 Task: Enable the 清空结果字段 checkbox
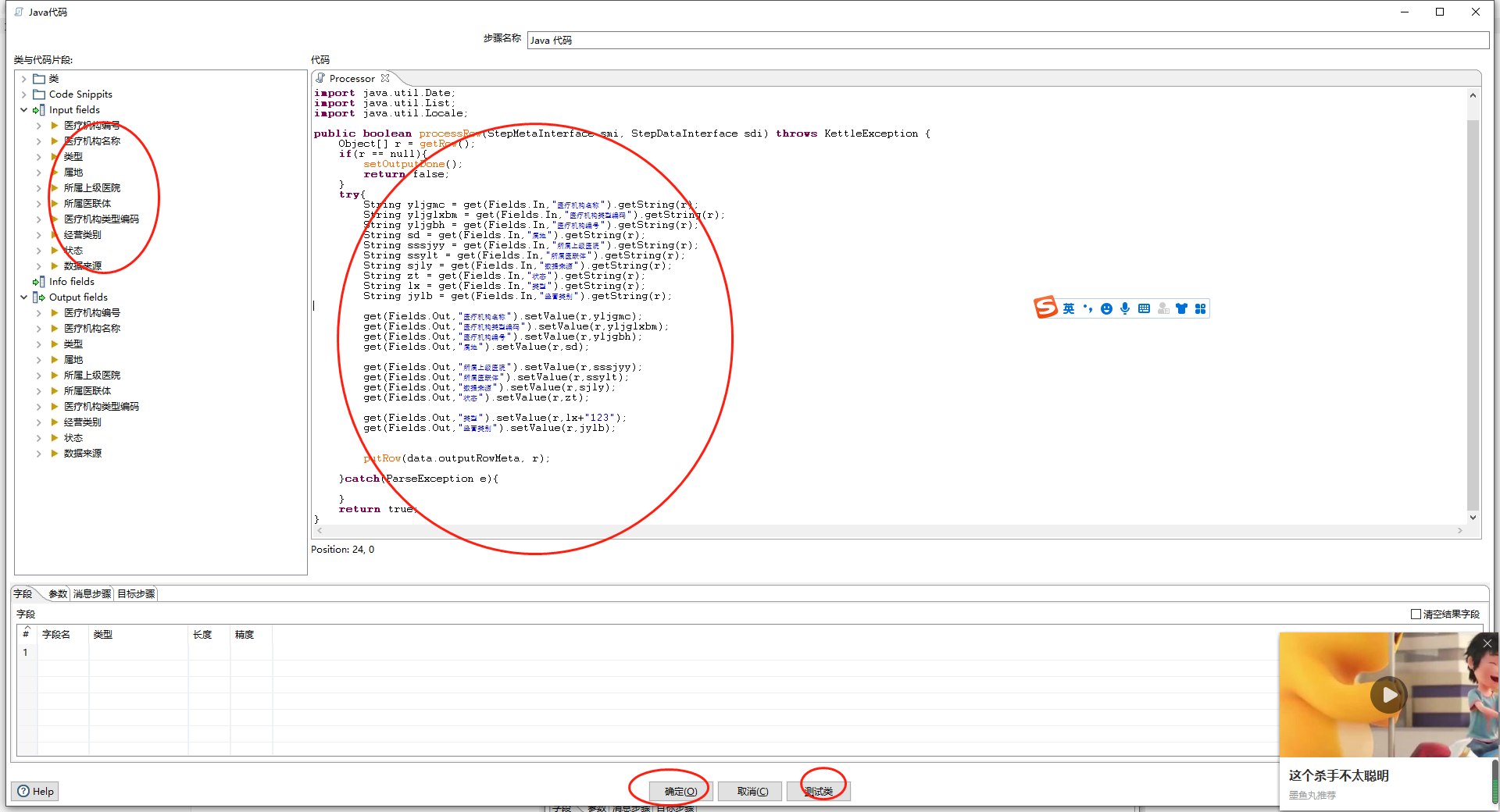pos(1416,614)
